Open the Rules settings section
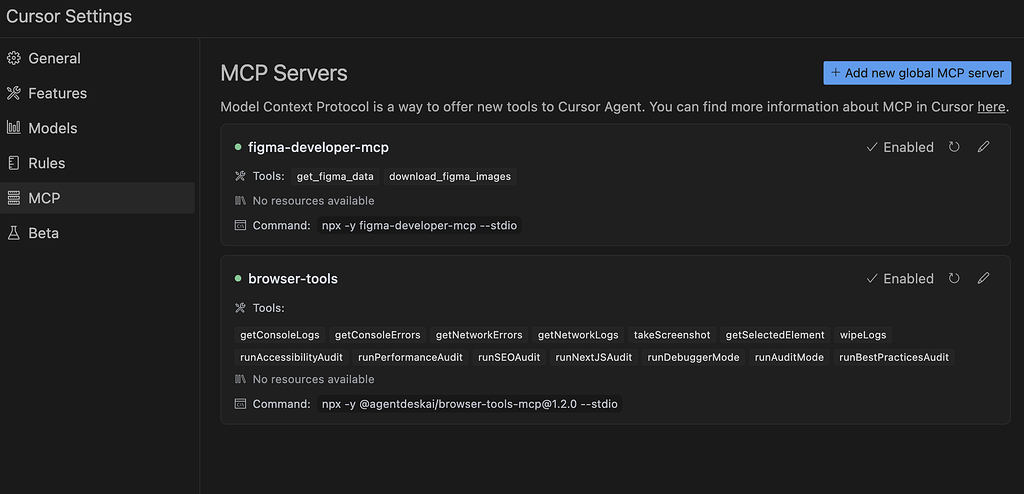Screen dimensions: 1024x494 pos(46,163)
